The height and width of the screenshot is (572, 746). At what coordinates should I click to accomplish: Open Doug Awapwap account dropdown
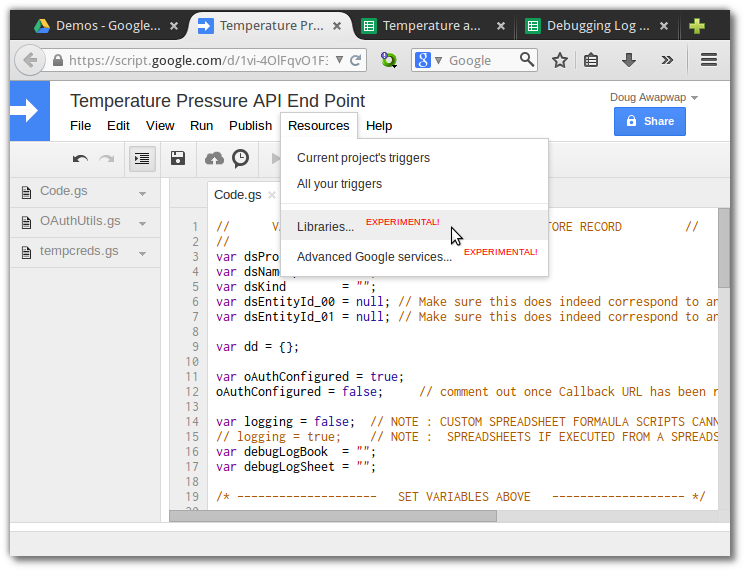654,98
